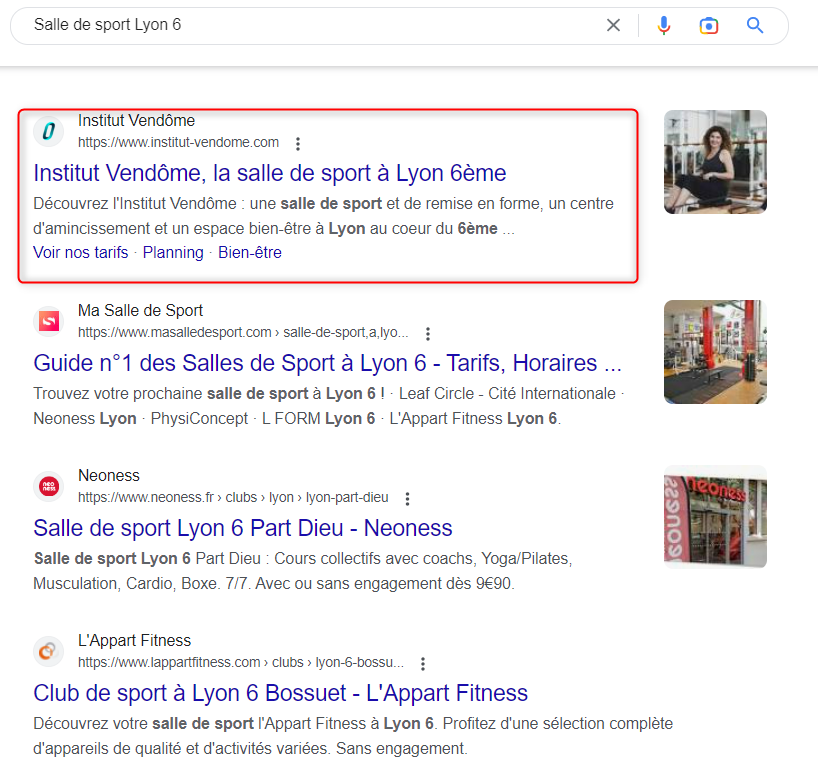Open three-dot menu beside masalledesport.com URL
The image size is (818, 771).
pyautogui.click(x=428, y=333)
